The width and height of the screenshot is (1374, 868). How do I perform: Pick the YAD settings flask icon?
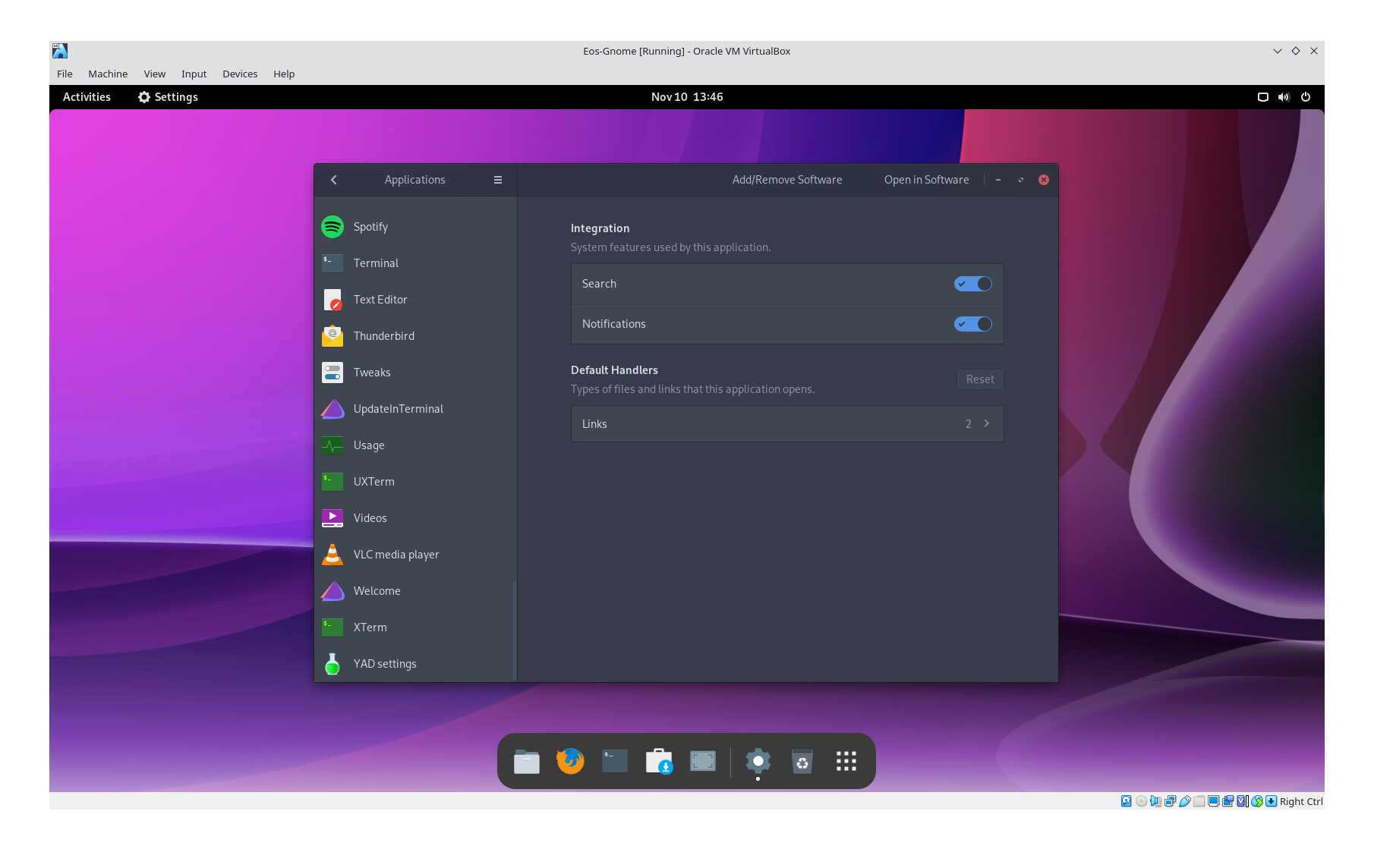[332, 664]
